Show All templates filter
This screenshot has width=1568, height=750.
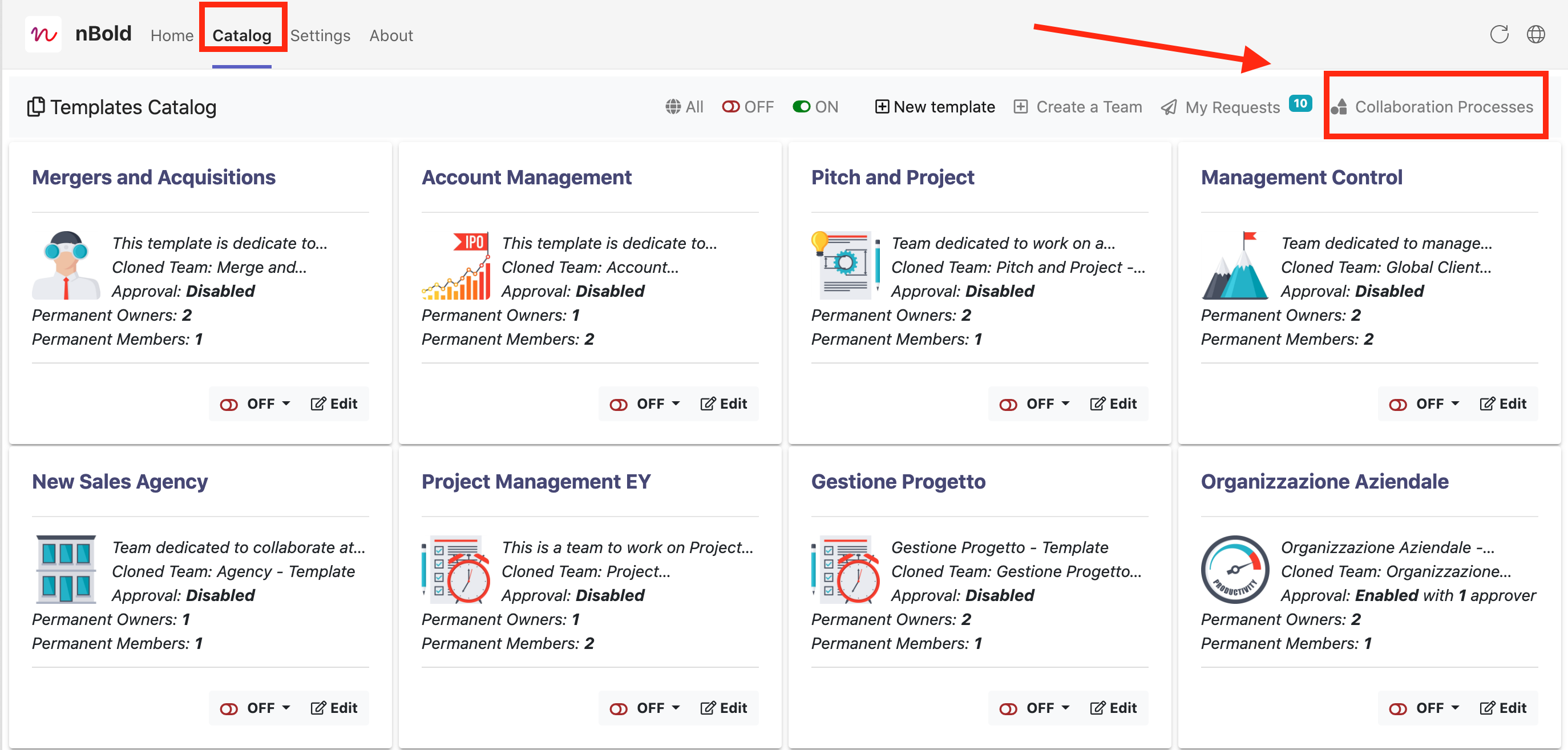684,107
